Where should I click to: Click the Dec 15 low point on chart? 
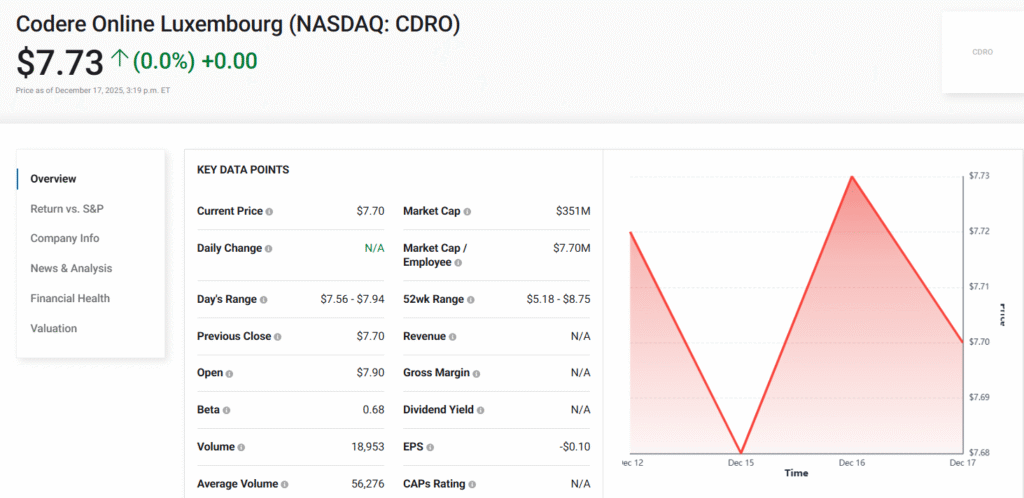740,452
